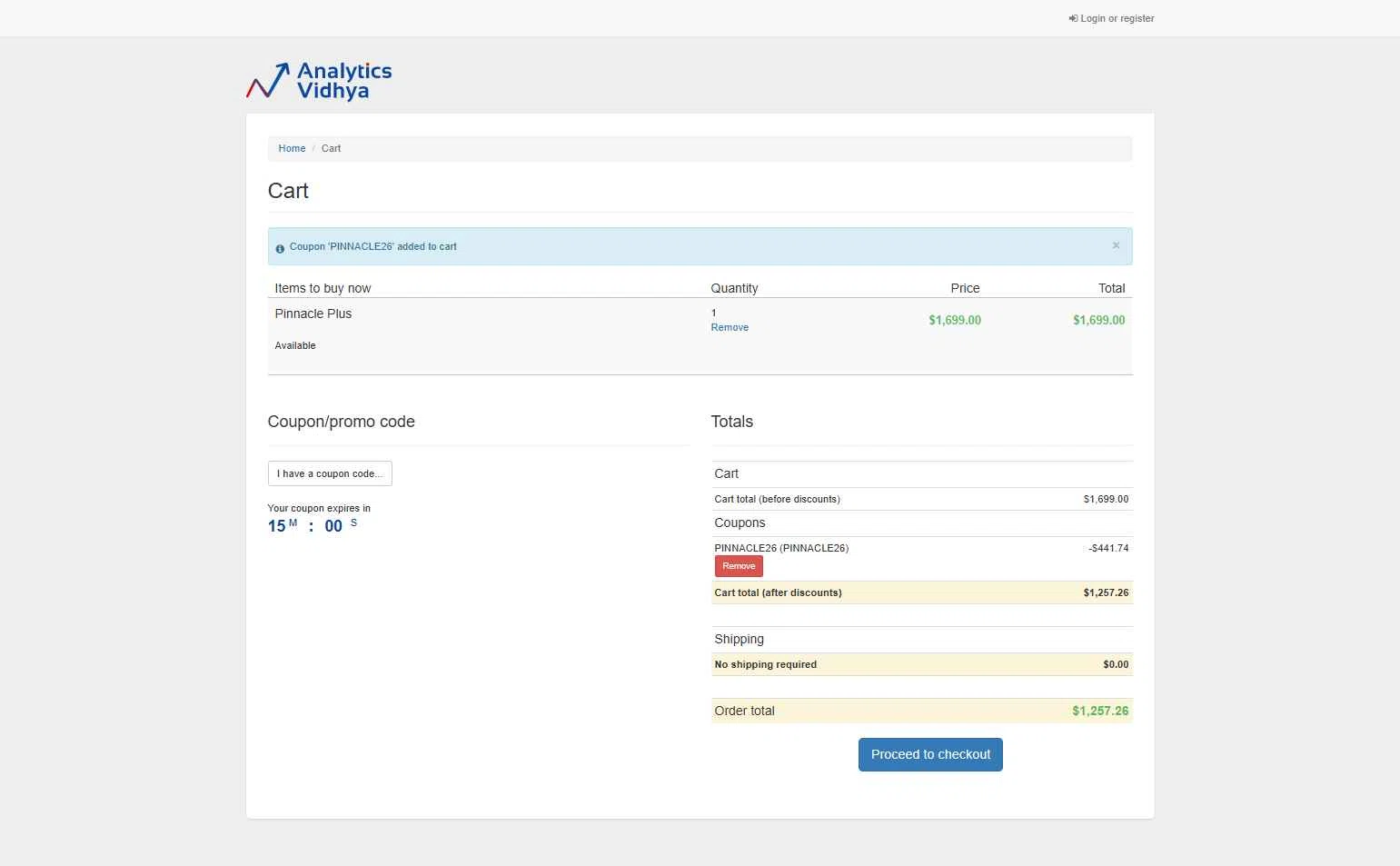
Task: Click the Totals heading
Action: (732, 422)
